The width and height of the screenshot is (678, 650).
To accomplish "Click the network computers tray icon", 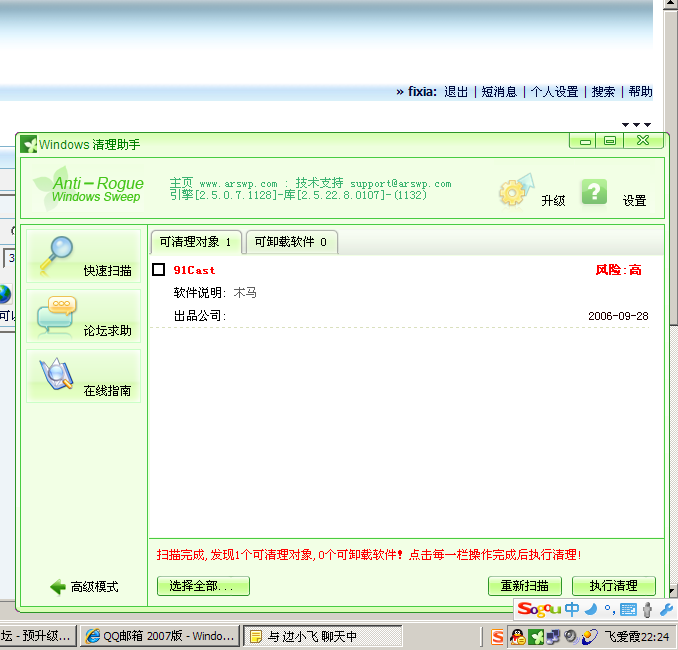I will 553,637.
